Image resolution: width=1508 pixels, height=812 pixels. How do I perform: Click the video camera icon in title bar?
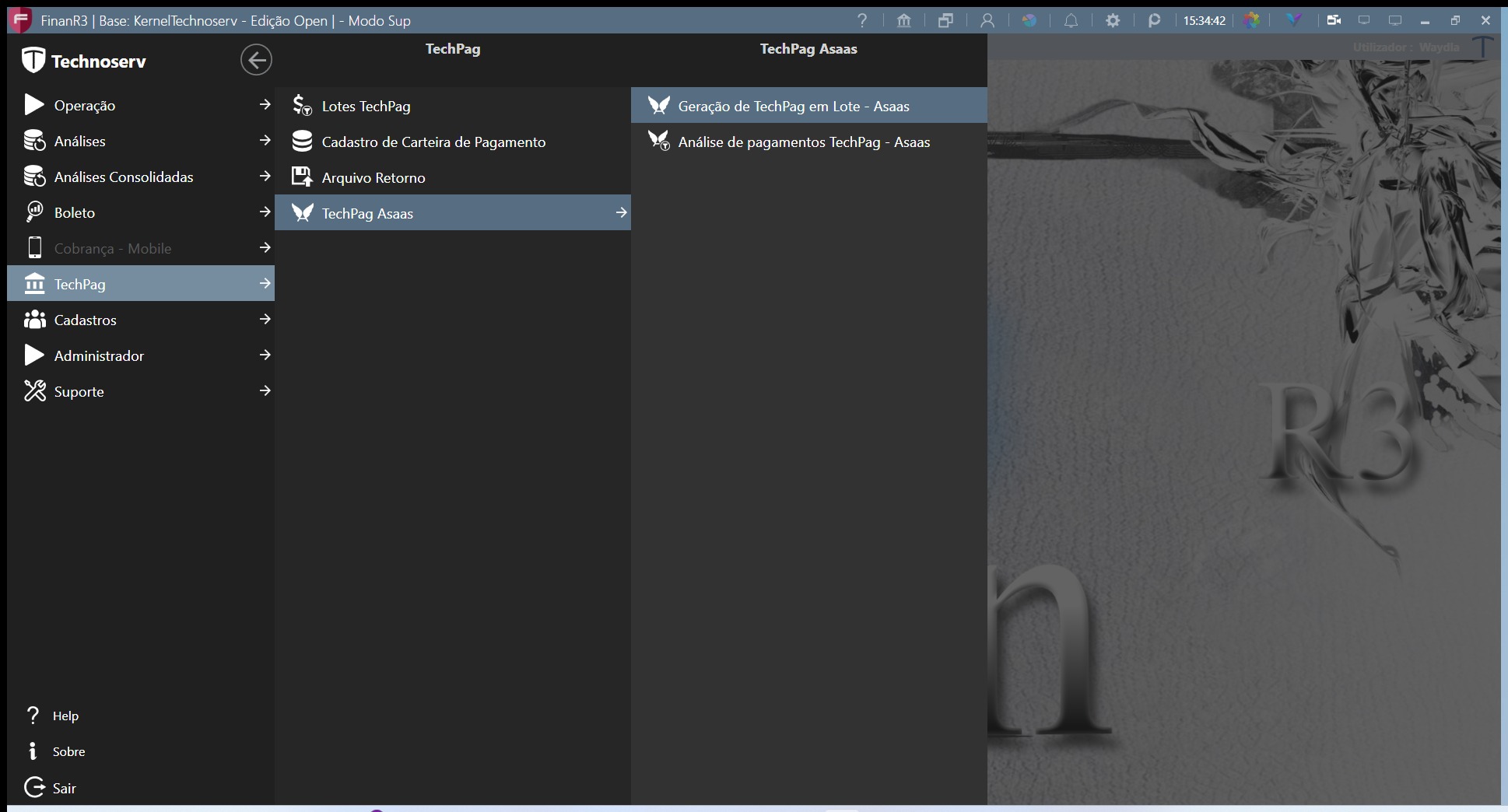pyautogui.click(x=1334, y=20)
